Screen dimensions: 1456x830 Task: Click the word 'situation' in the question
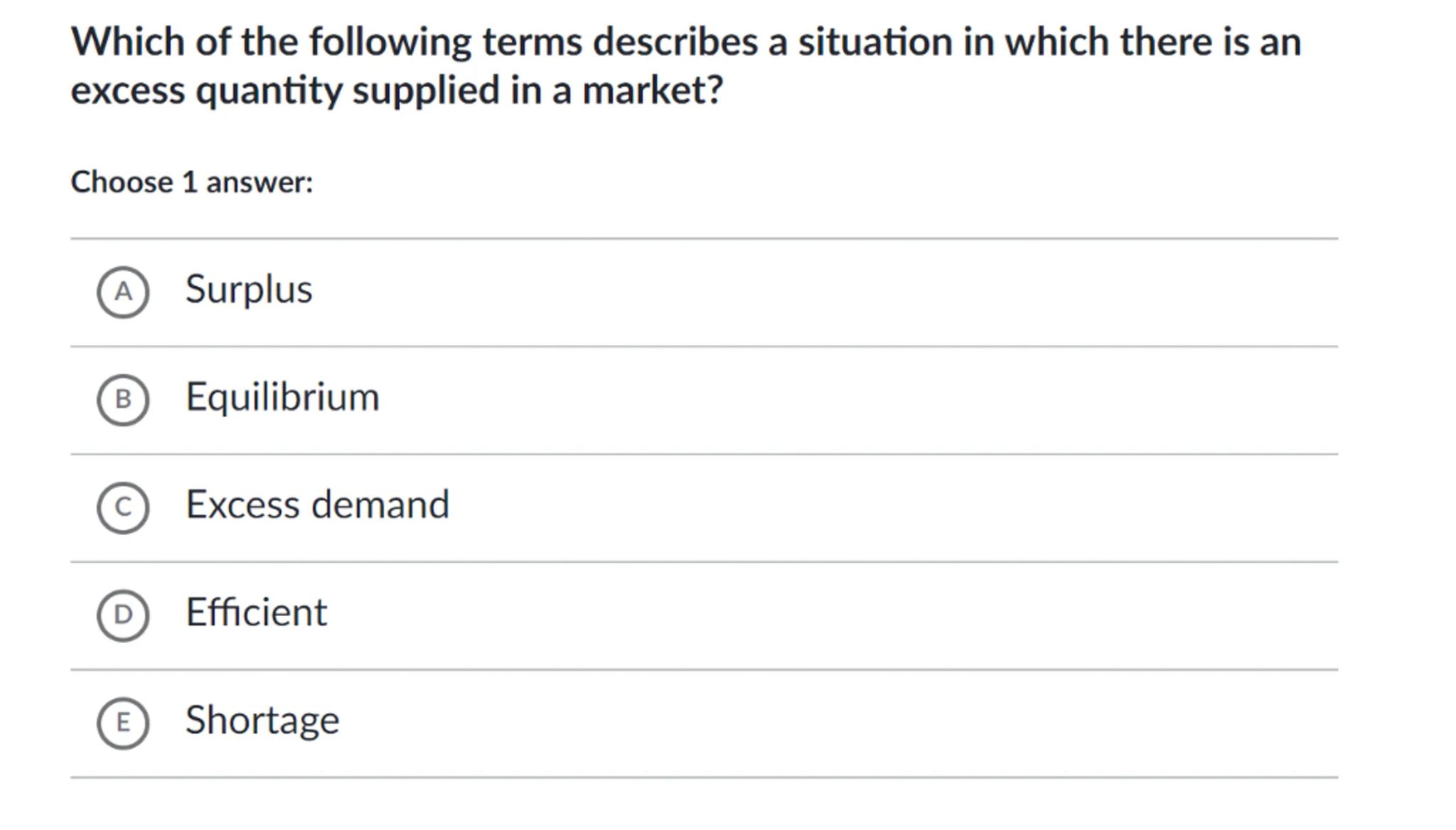(x=874, y=42)
